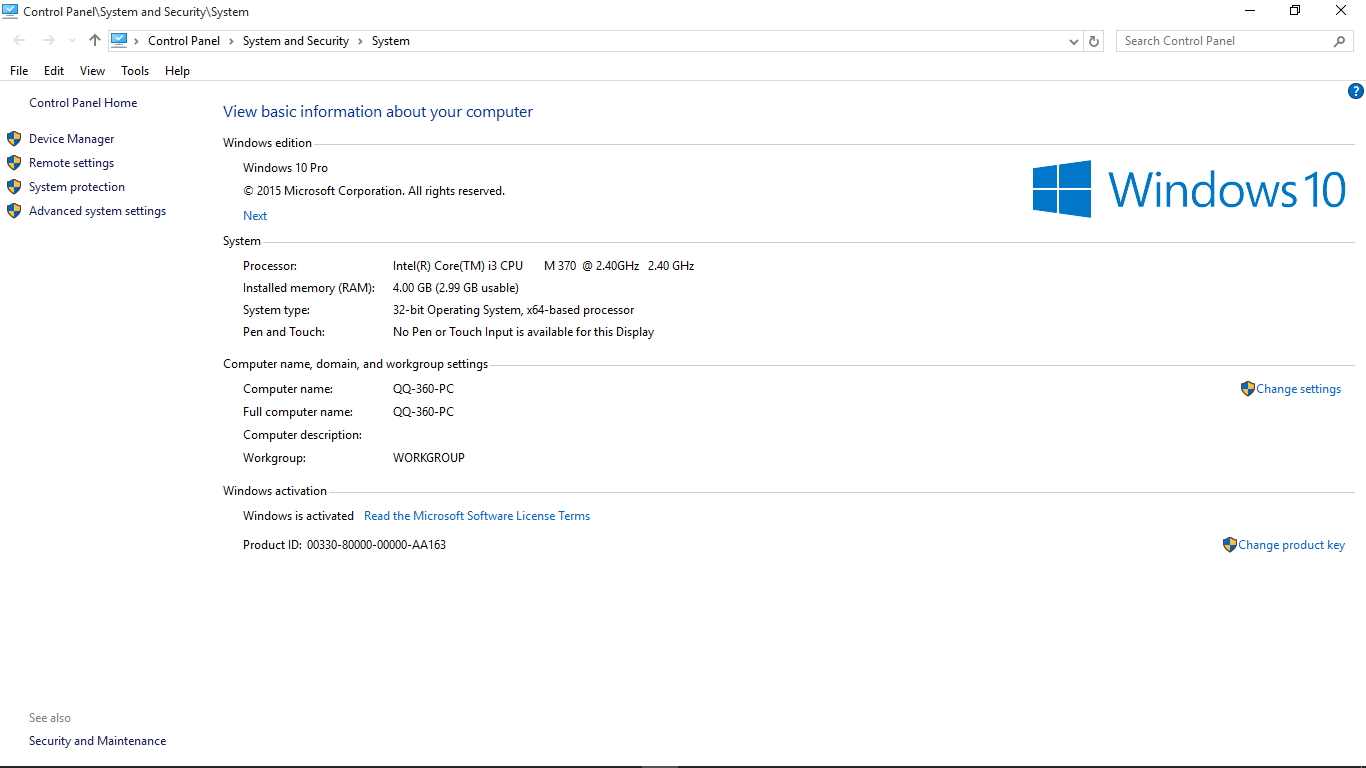The height and width of the screenshot is (768, 1366).
Task: Refresh the Control Panel page
Action: (x=1094, y=41)
